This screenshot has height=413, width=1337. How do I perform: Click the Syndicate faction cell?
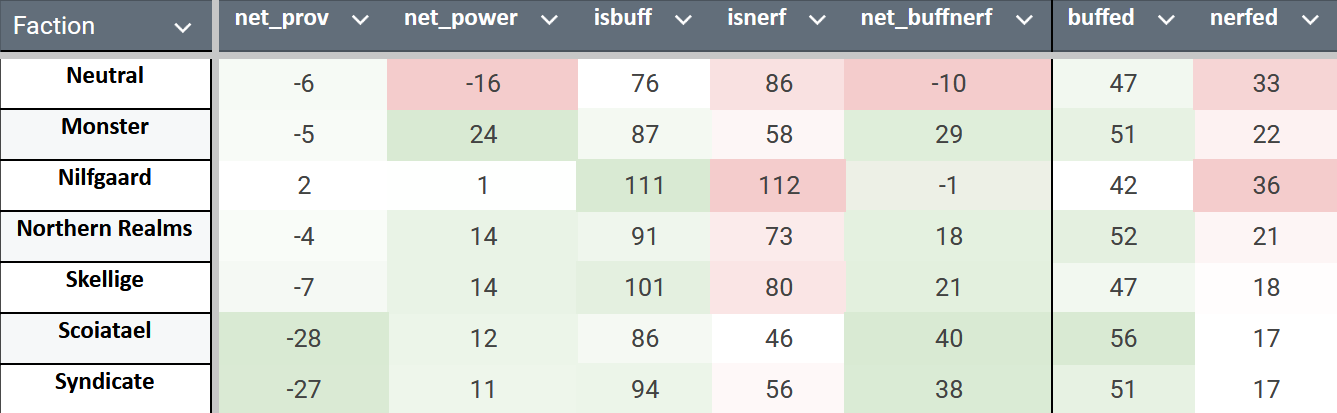coord(105,382)
